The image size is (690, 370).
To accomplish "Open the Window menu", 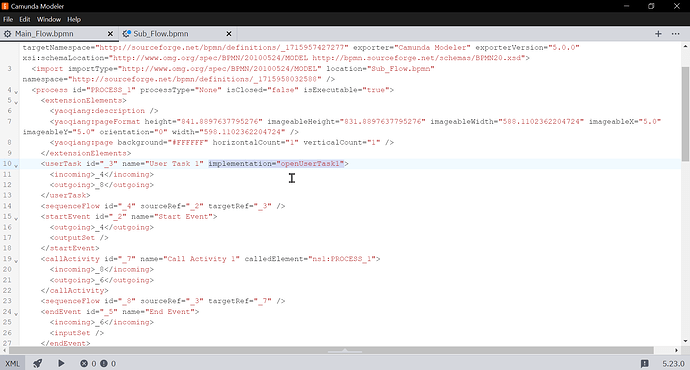I will coord(49,19).
